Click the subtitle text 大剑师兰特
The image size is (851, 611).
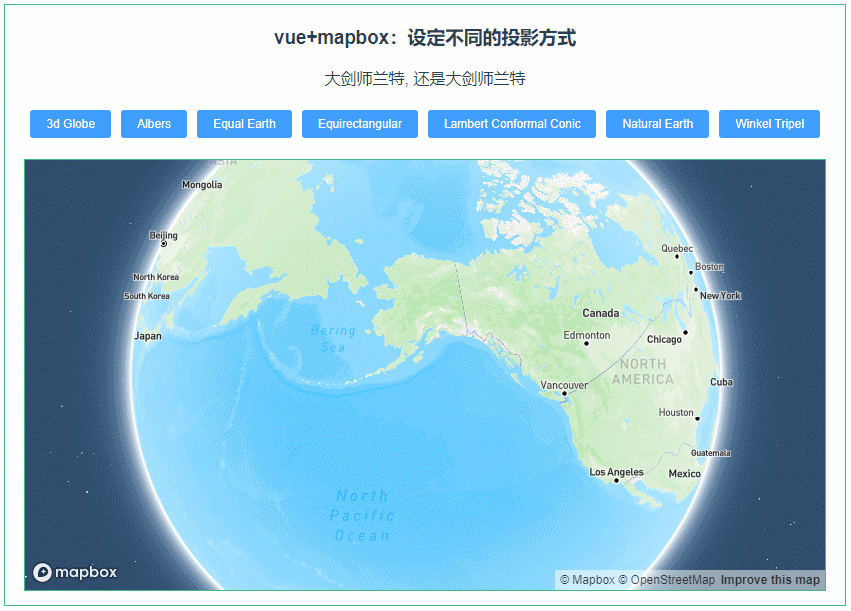point(425,79)
